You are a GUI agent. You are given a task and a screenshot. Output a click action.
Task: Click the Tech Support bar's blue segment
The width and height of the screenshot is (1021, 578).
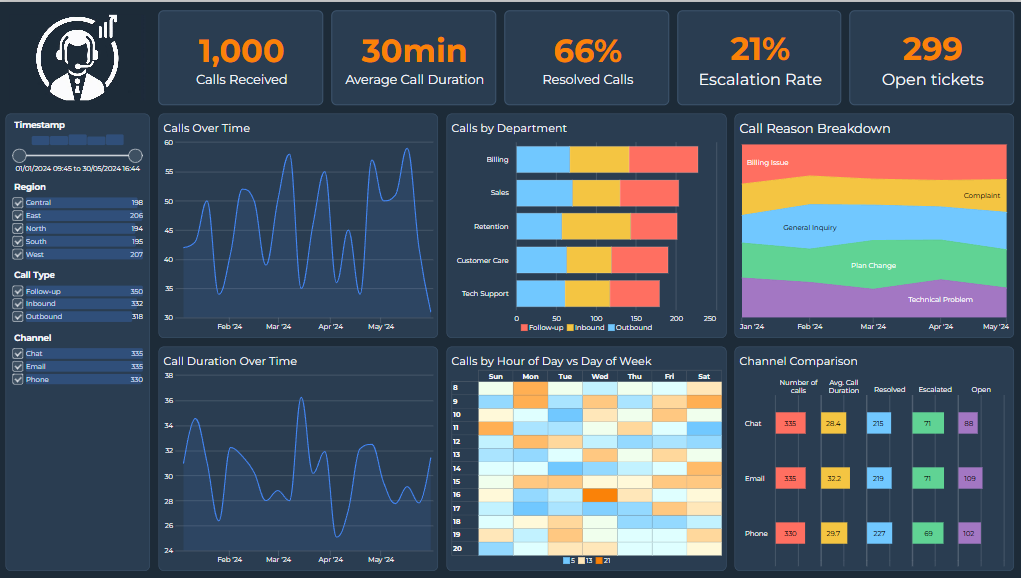tap(540, 294)
